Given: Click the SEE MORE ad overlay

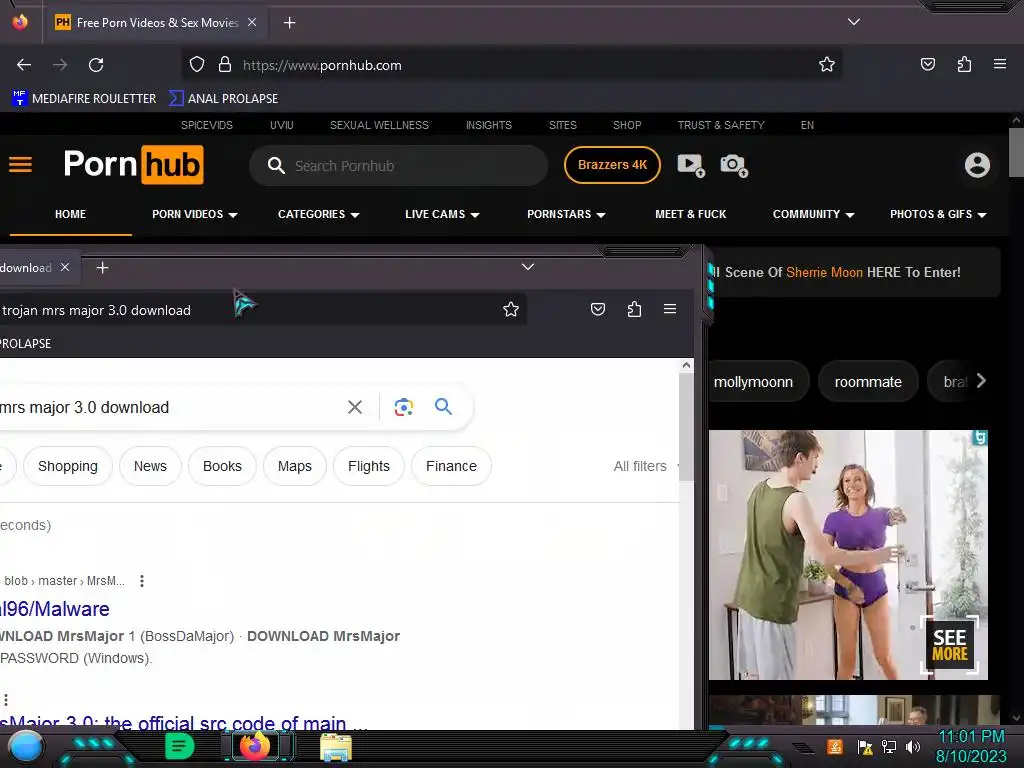Looking at the screenshot, I should tap(949, 644).
